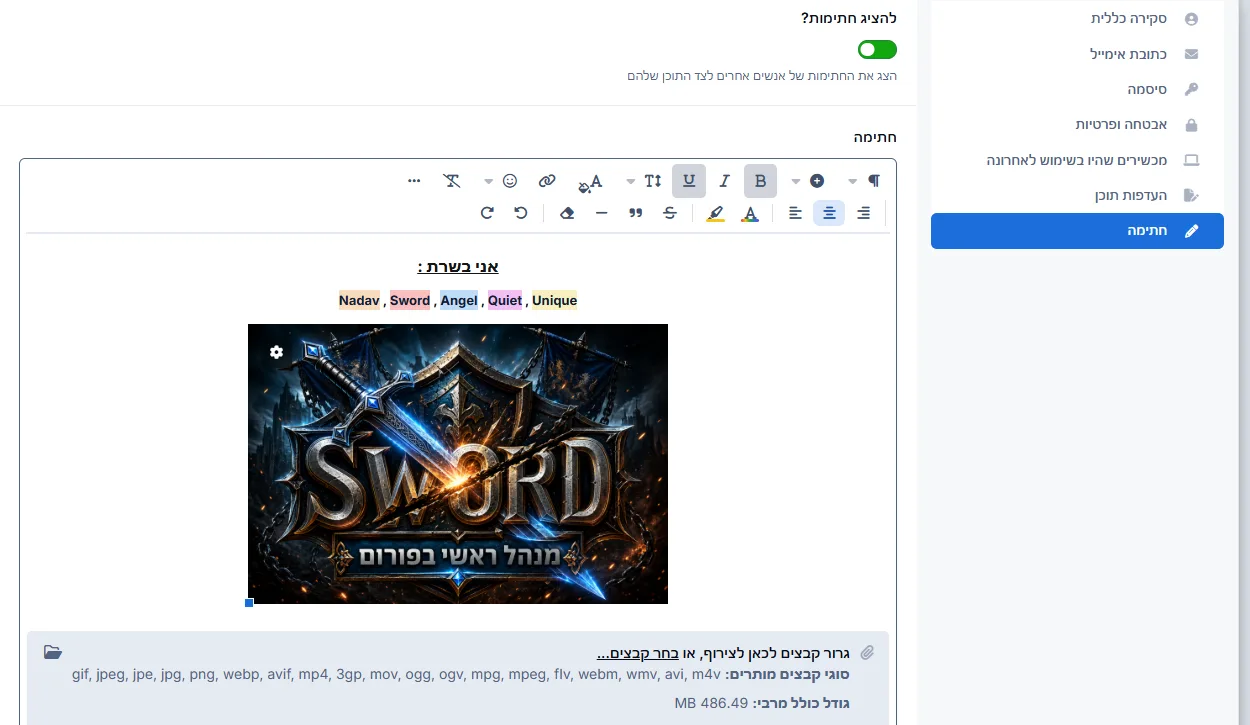
Task: Insert a horizontal line
Action: click(601, 213)
